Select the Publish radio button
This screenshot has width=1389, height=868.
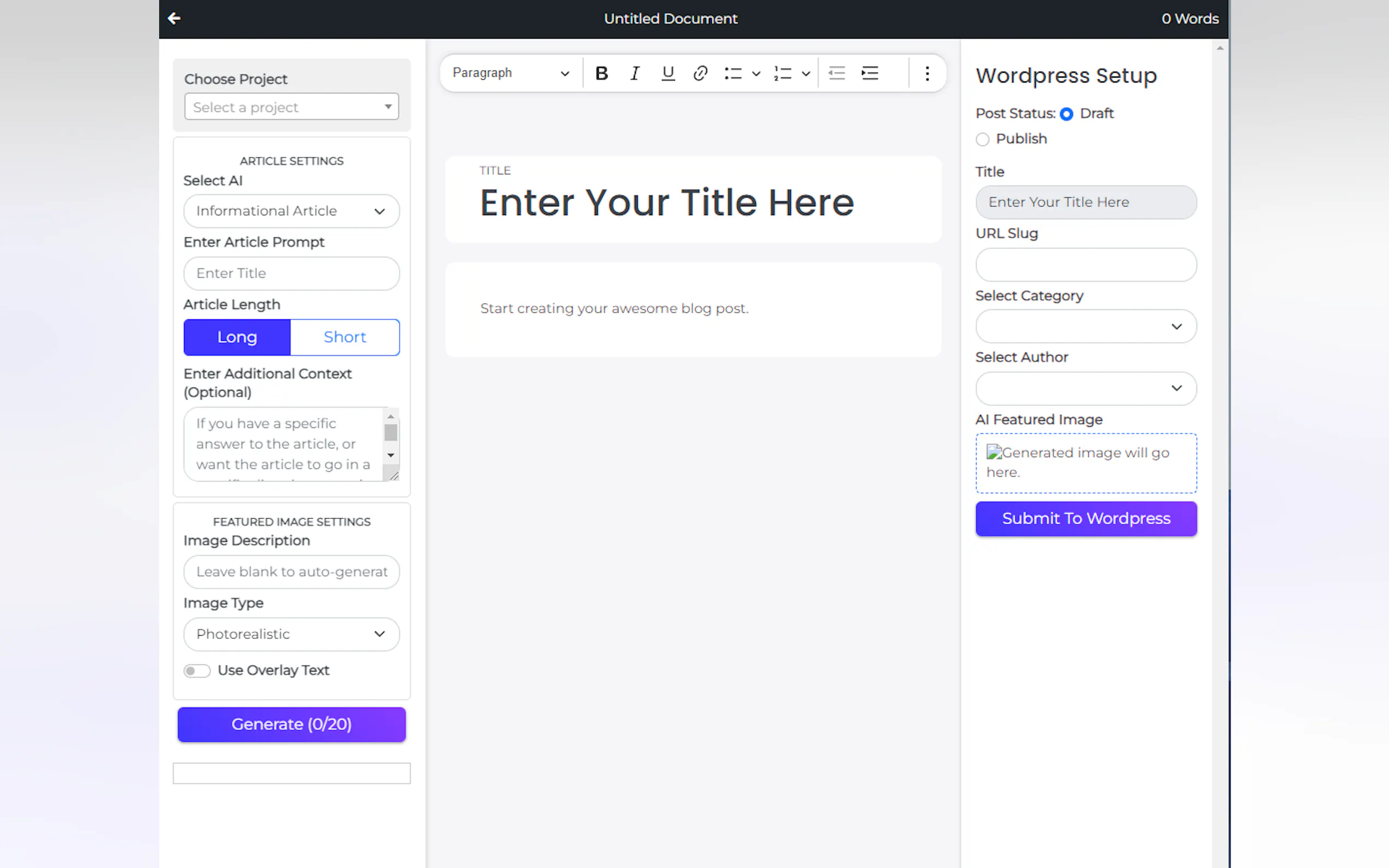pos(983,139)
